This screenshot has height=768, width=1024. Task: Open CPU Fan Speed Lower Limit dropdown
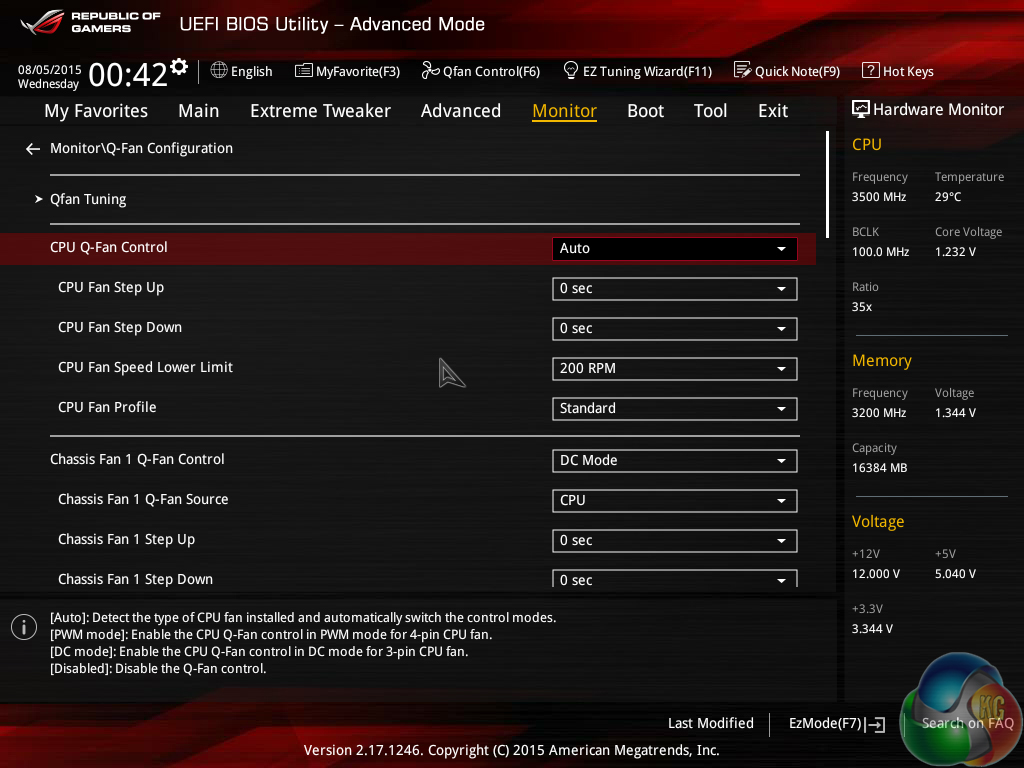coord(675,368)
